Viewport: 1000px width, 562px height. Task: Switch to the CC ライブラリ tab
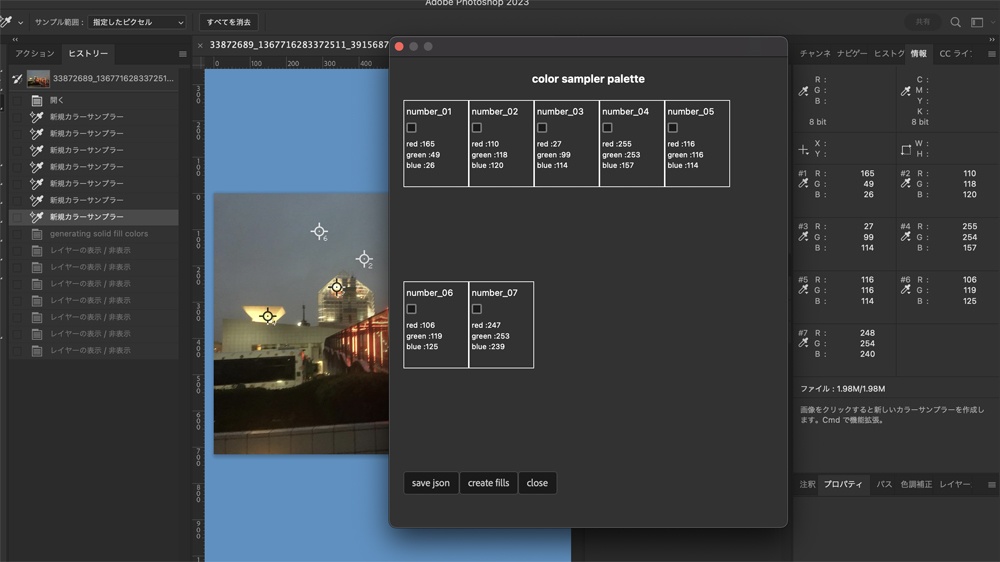coord(955,54)
